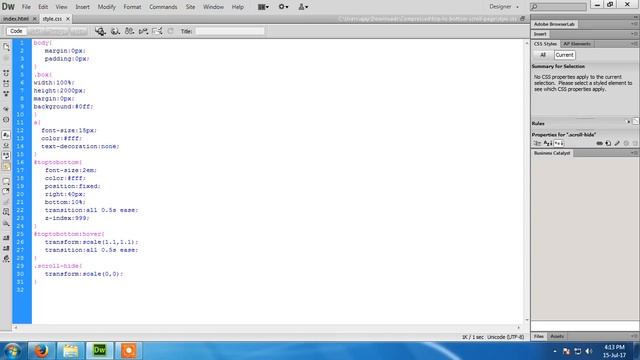Open the Adobe BrowserLab panel options menu

[x=634, y=24]
